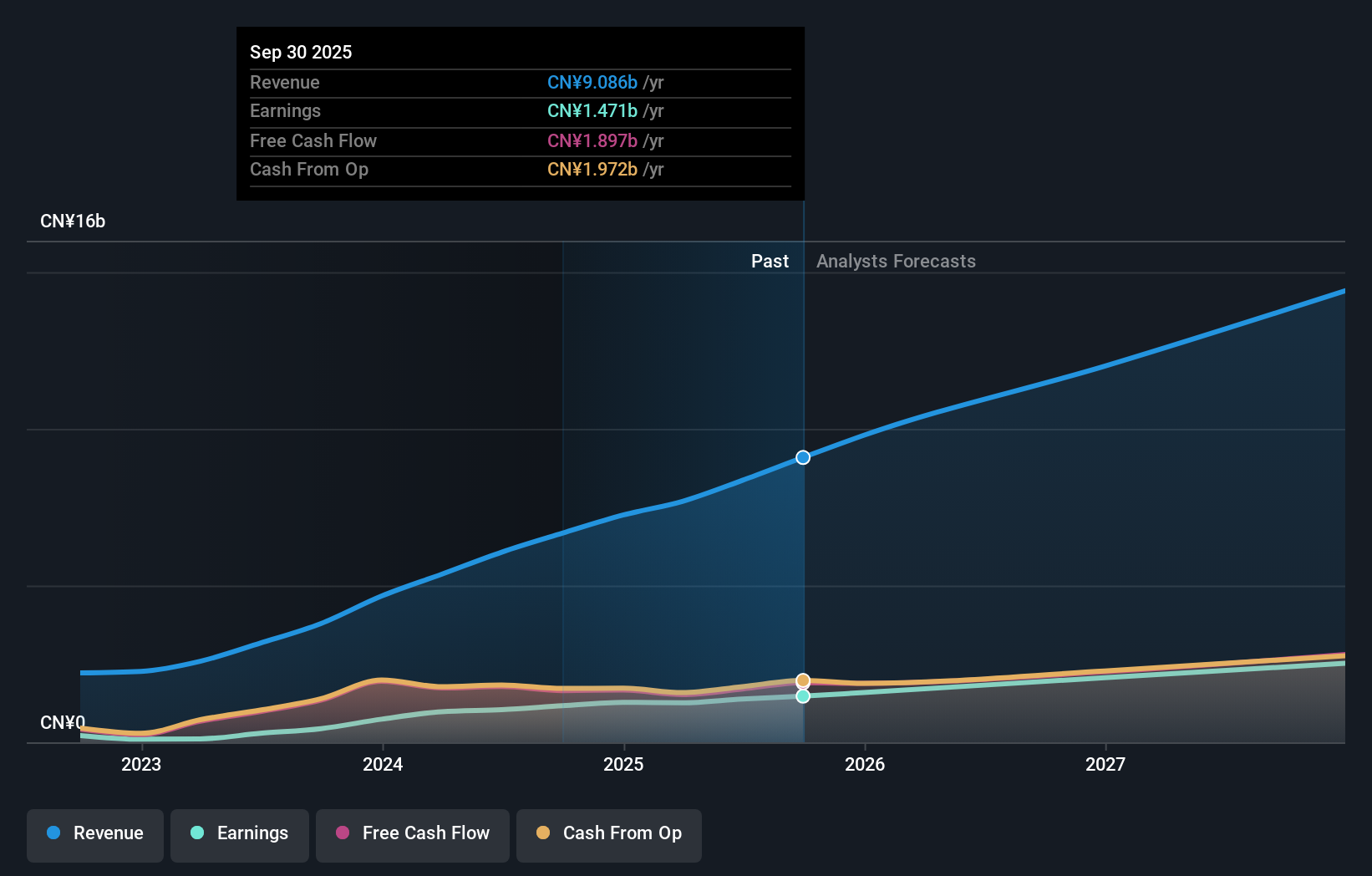Click the blue Revenue legend dot

53,833
